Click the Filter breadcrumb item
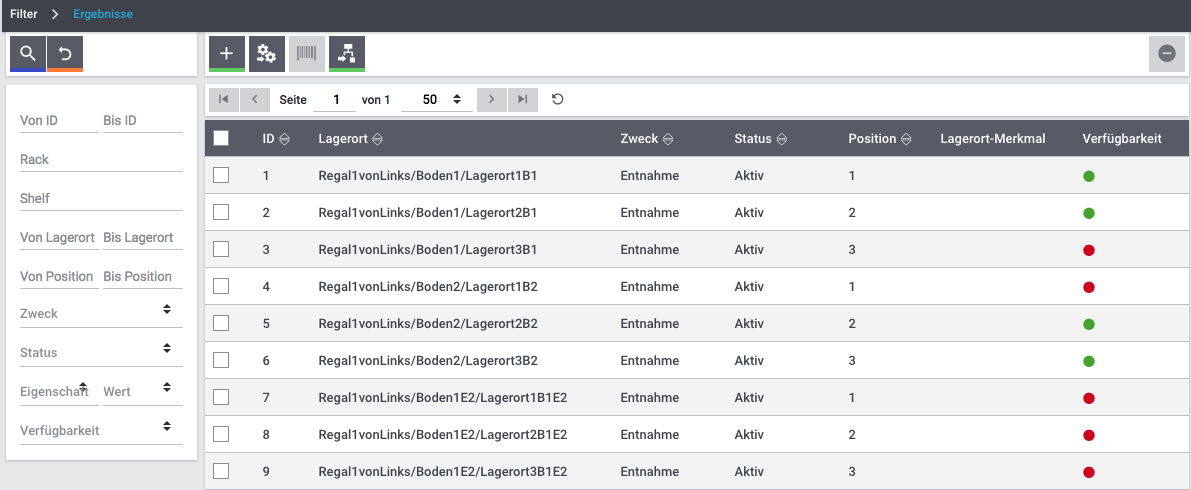The image size is (1191, 490). (x=24, y=14)
